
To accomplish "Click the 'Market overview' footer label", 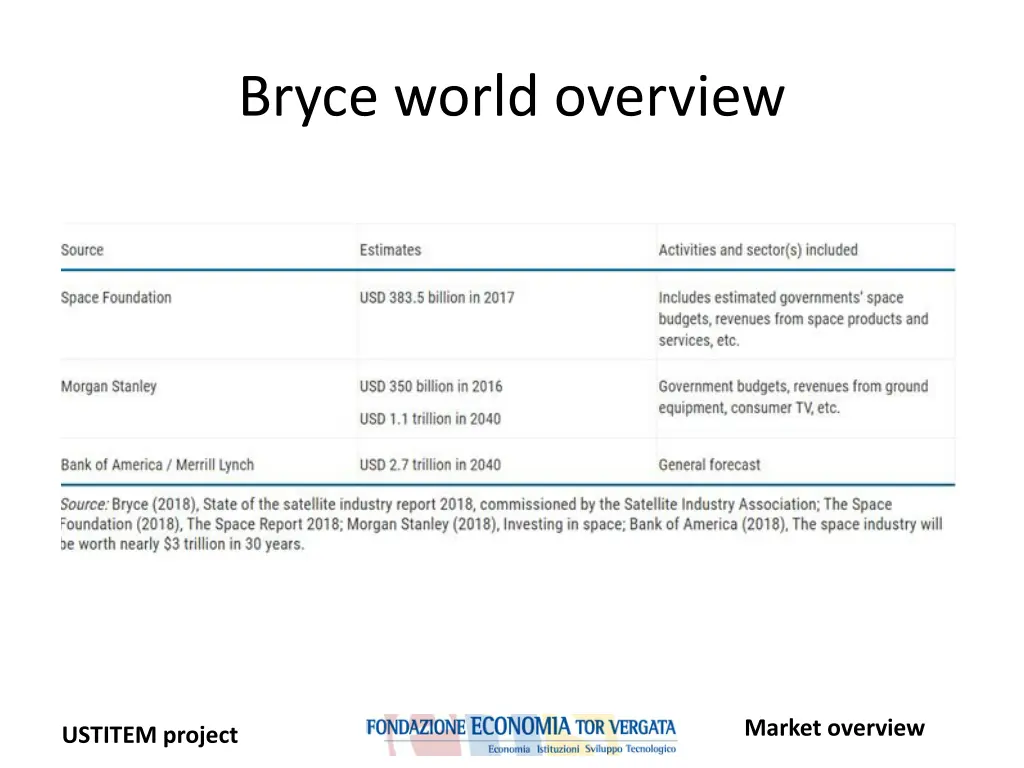I will coord(835,728).
